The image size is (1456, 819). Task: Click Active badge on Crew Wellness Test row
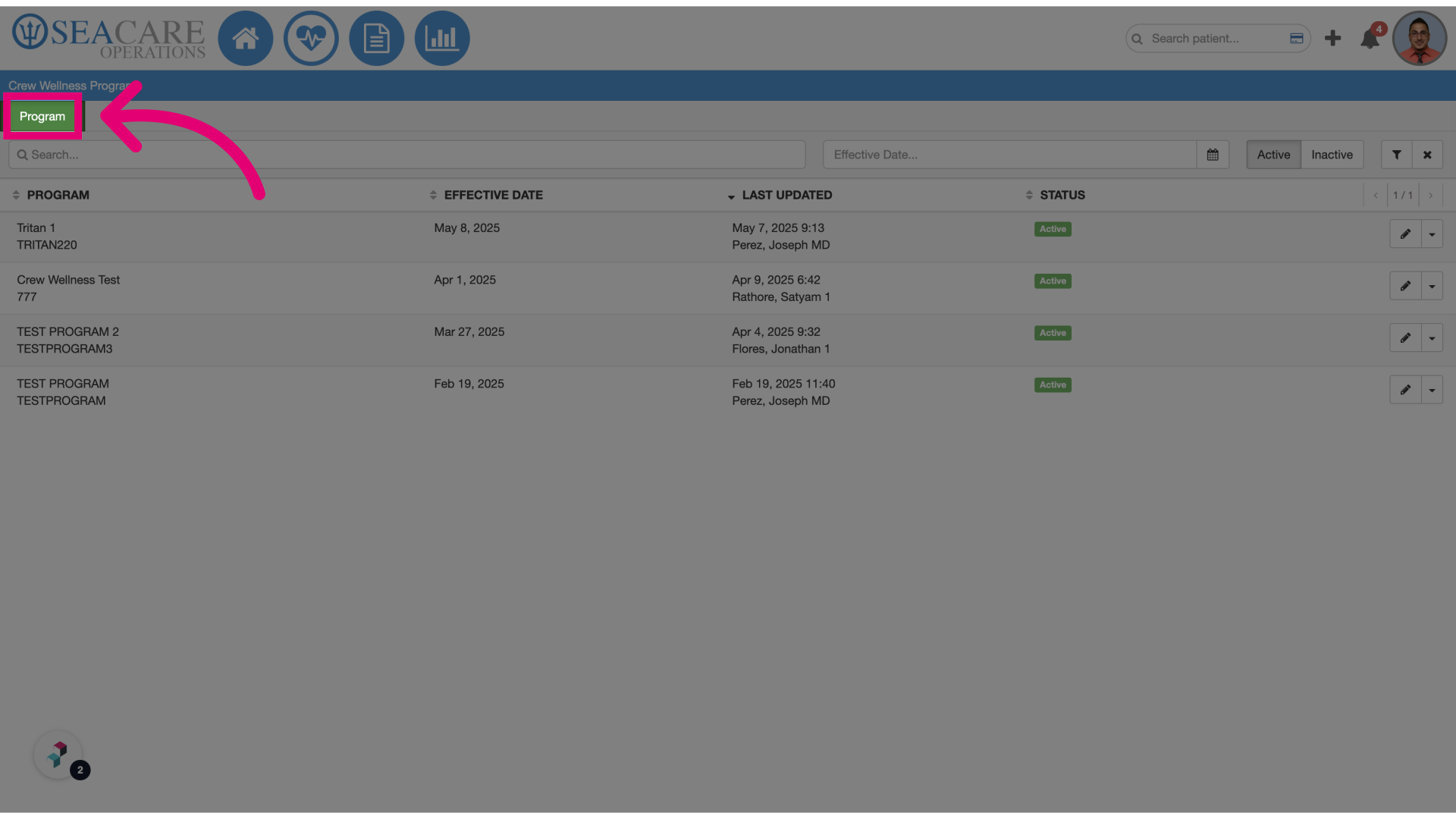pos(1053,281)
